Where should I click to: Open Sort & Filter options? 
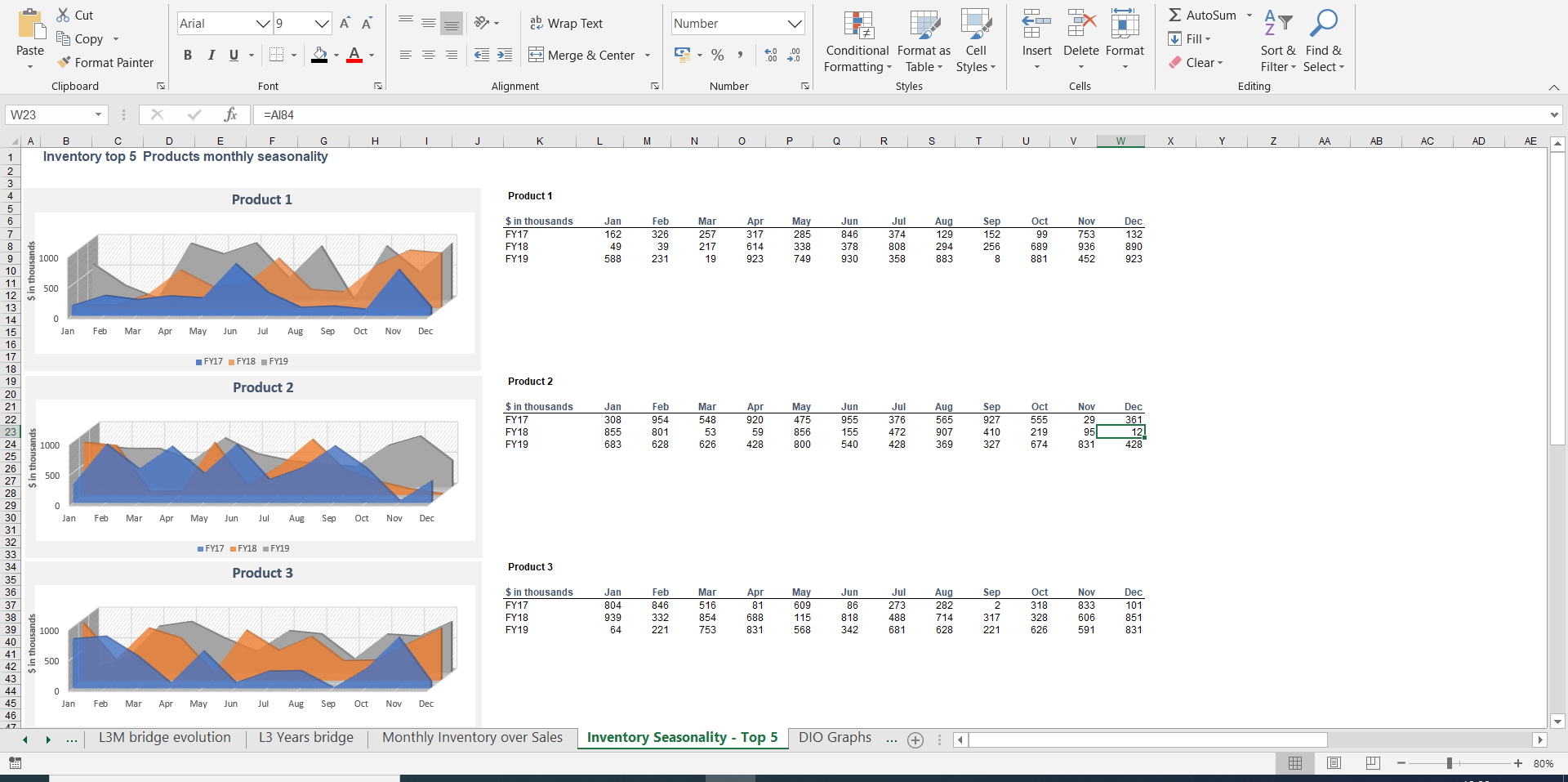point(1278,41)
